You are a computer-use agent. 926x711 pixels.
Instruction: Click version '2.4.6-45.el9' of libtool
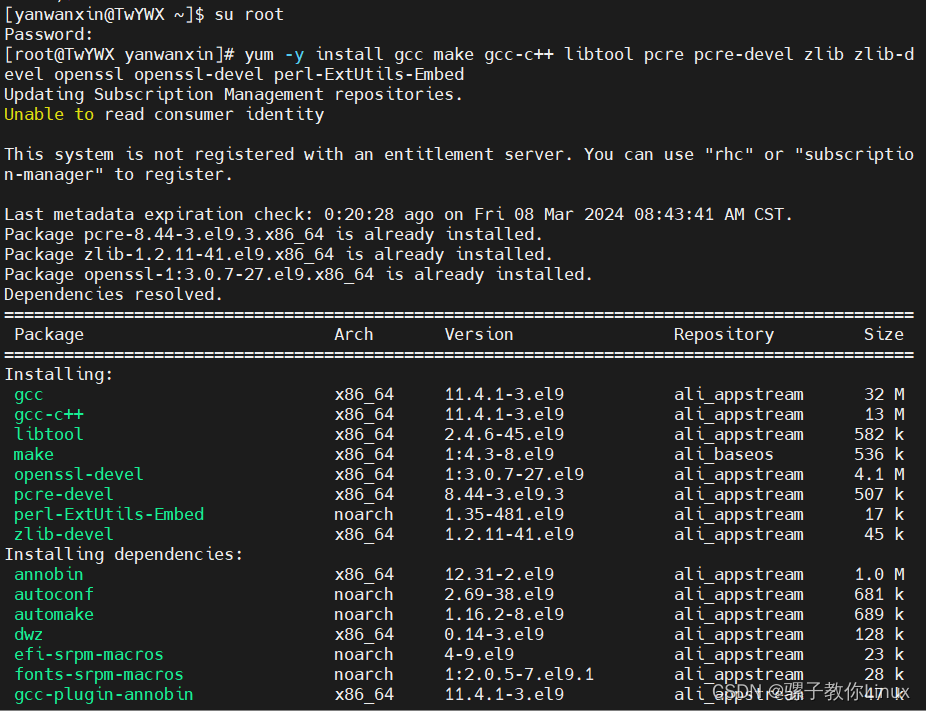(504, 434)
